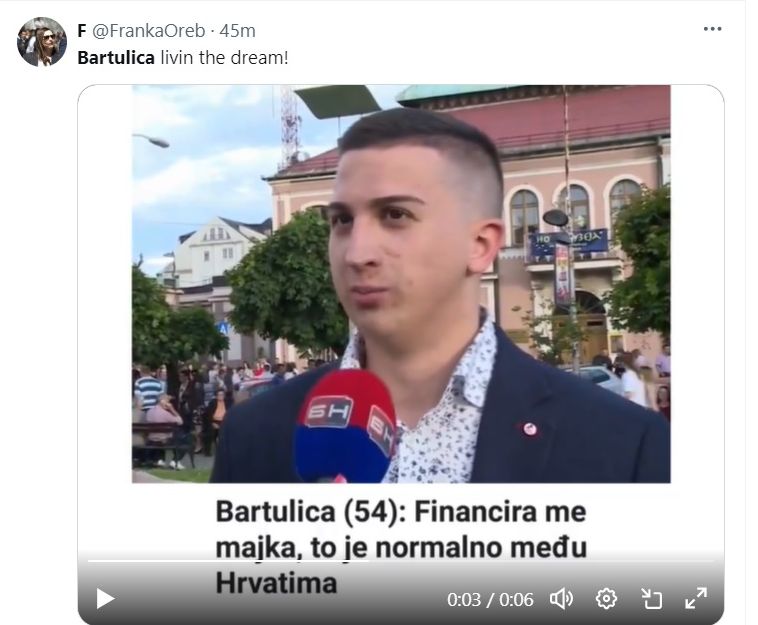Expand the video to fullscreen

(696, 598)
